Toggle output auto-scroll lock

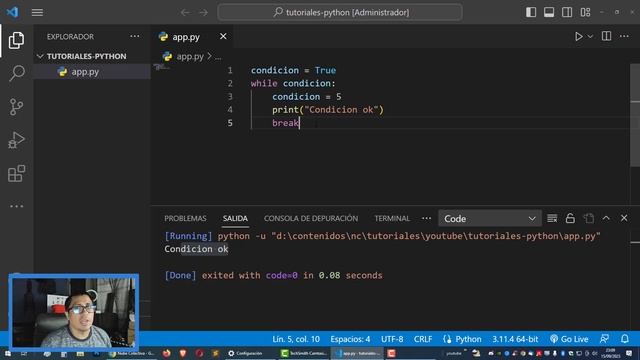pos(570,218)
